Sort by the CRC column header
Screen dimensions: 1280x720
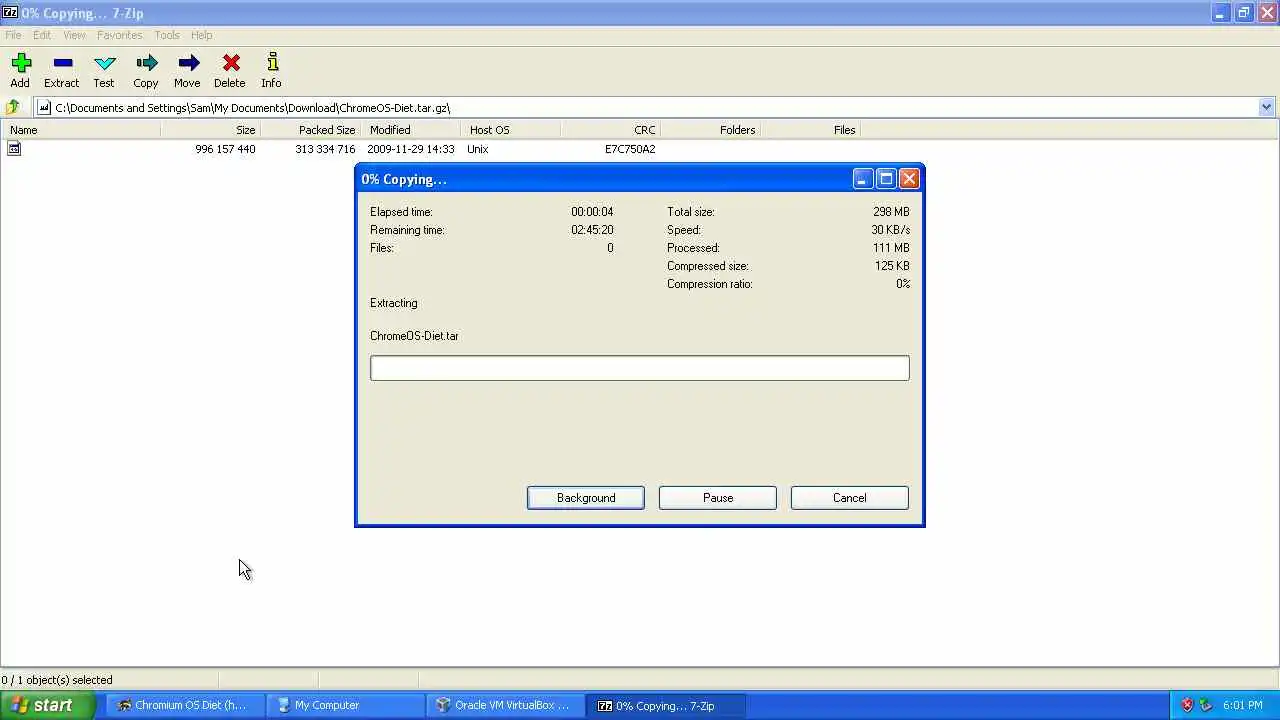610,130
